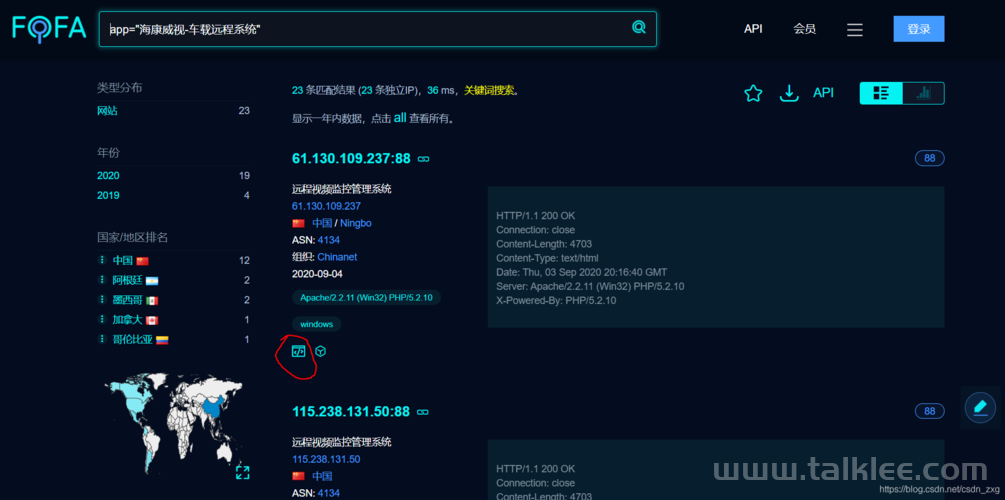Filter results by country 中国
The image size is (1005, 500).
click(122, 261)
